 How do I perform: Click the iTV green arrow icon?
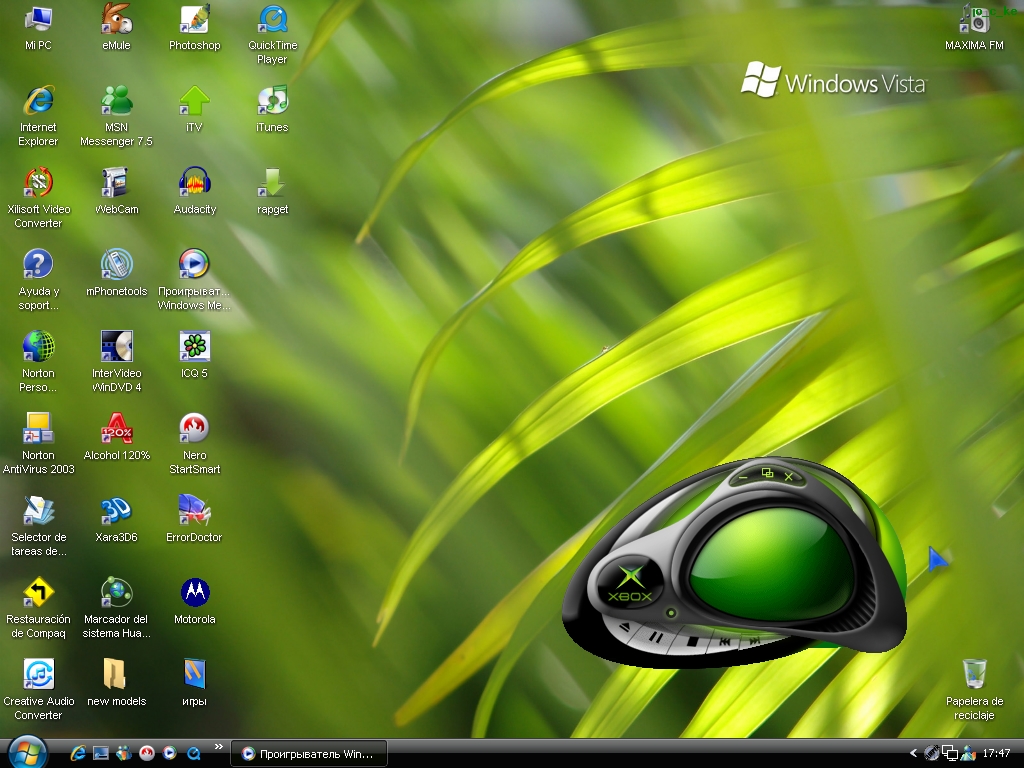coord(195,101)
